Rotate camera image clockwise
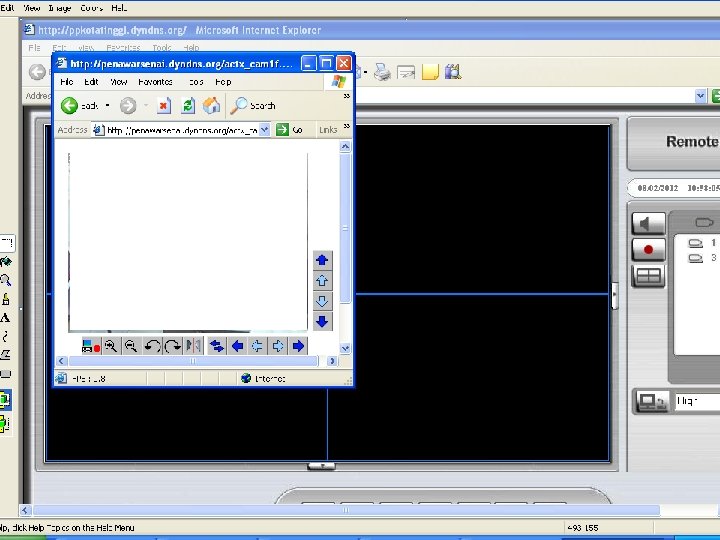The image size is (720, 540). [172, 346]
